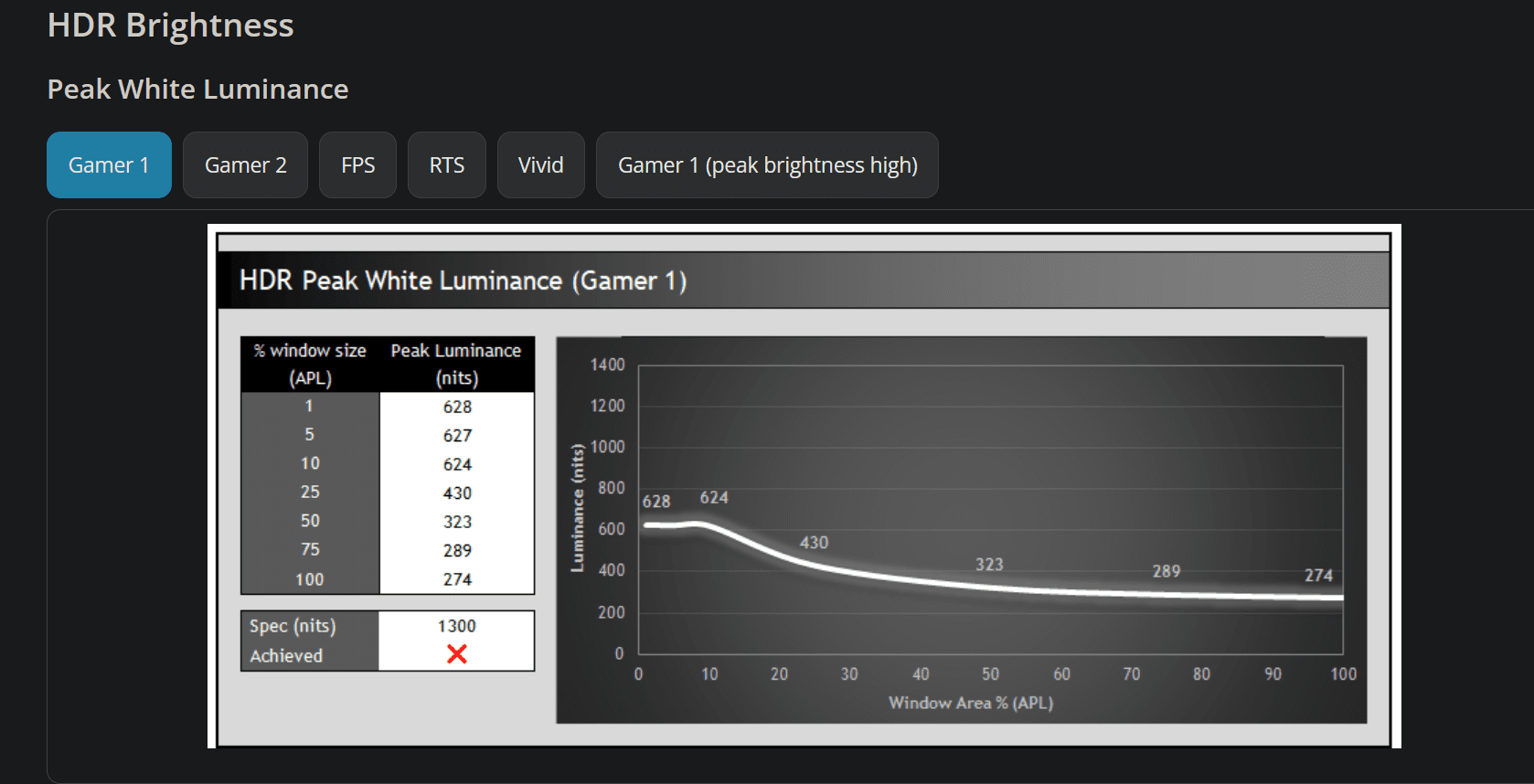The height and width of the screenshot is (784, 1534).
Task: Click the 'Luminance (nits)' axis label
Action: (x=577, y=508)
